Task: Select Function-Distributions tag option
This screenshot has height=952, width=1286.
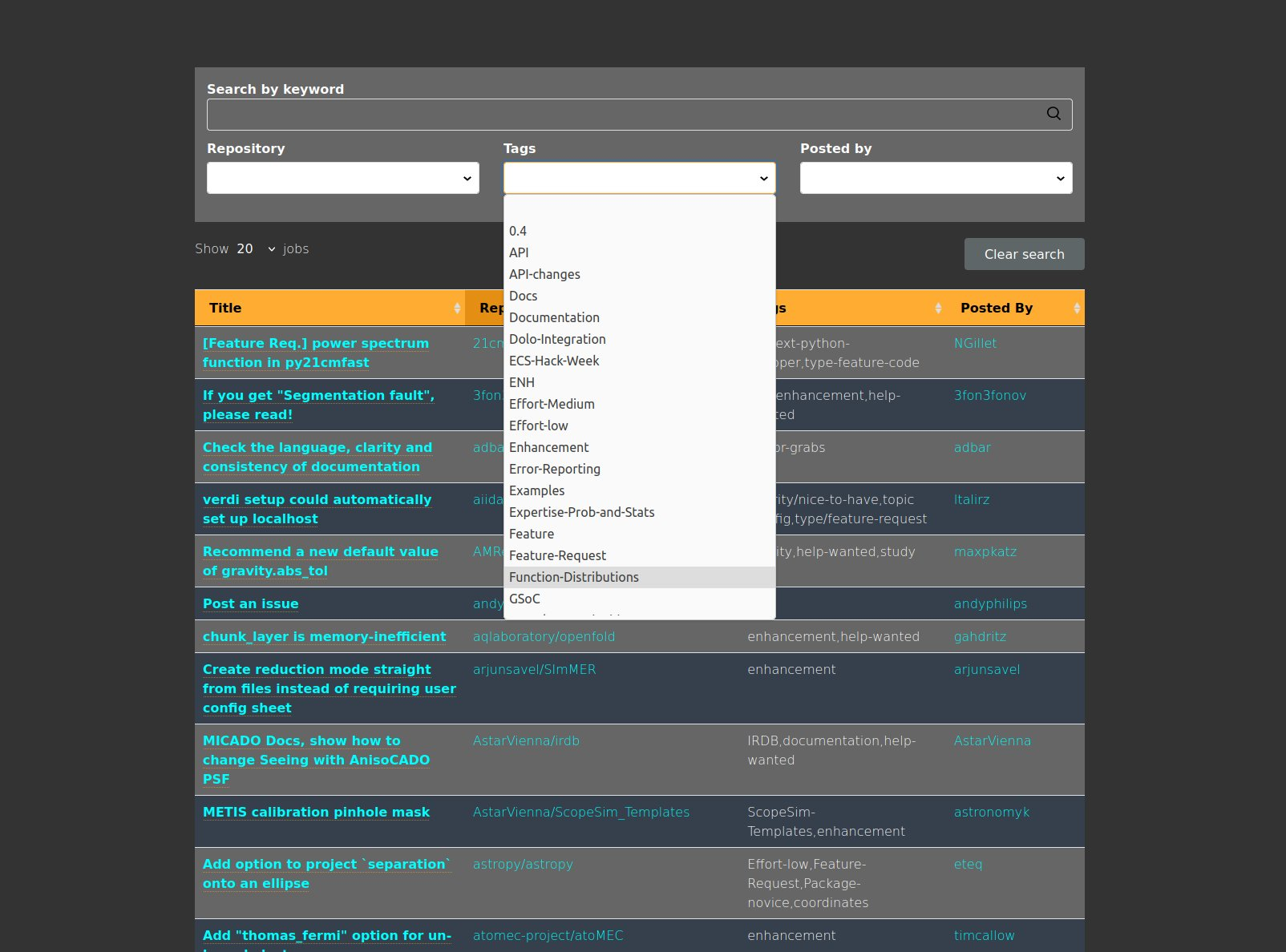Action: click(574, 577)
